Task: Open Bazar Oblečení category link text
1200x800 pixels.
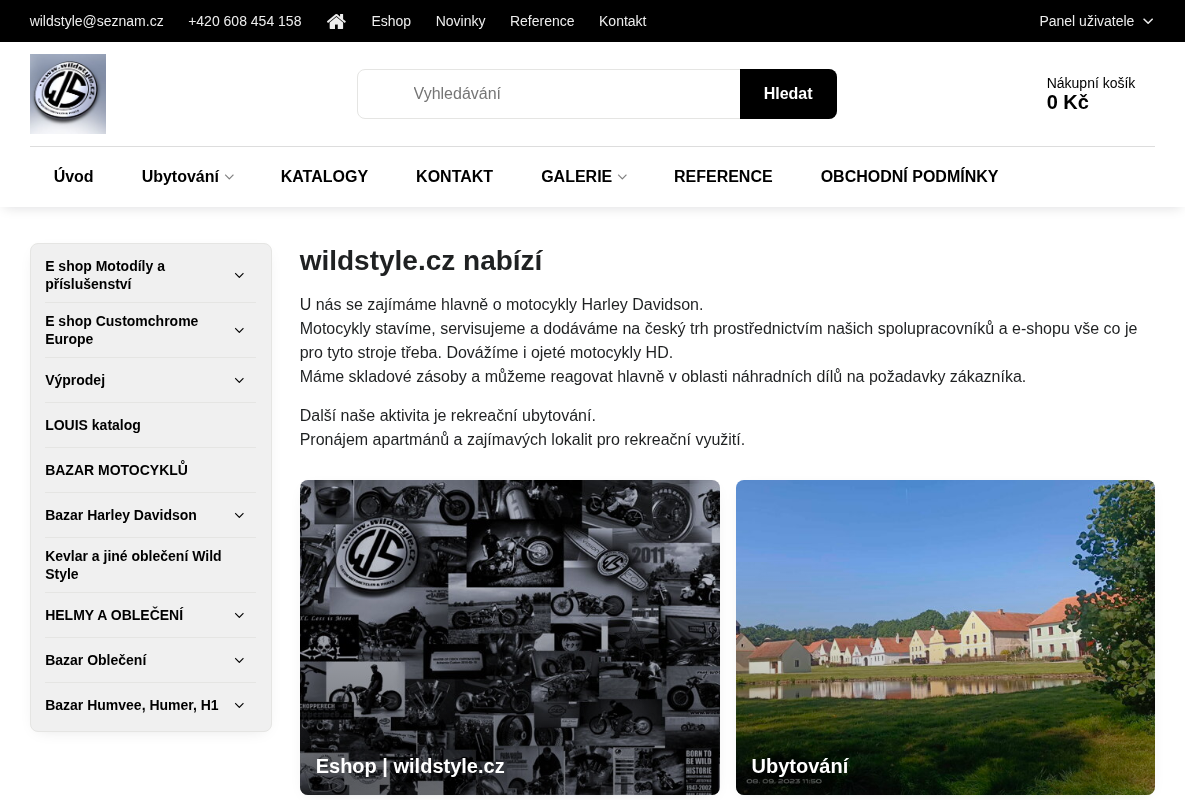Action: coord(96,660)
